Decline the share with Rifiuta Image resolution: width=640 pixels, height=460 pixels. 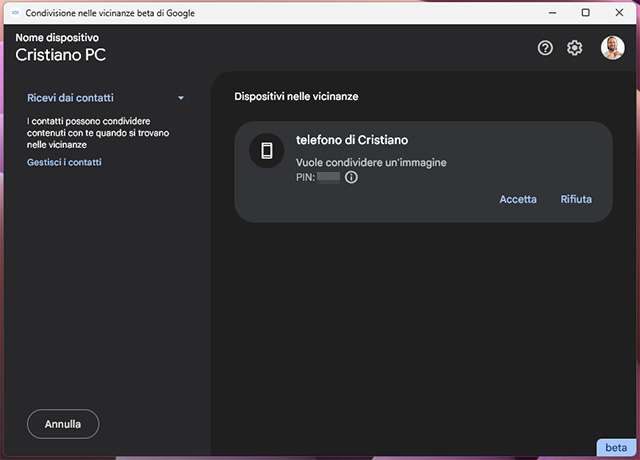point(576,199)
